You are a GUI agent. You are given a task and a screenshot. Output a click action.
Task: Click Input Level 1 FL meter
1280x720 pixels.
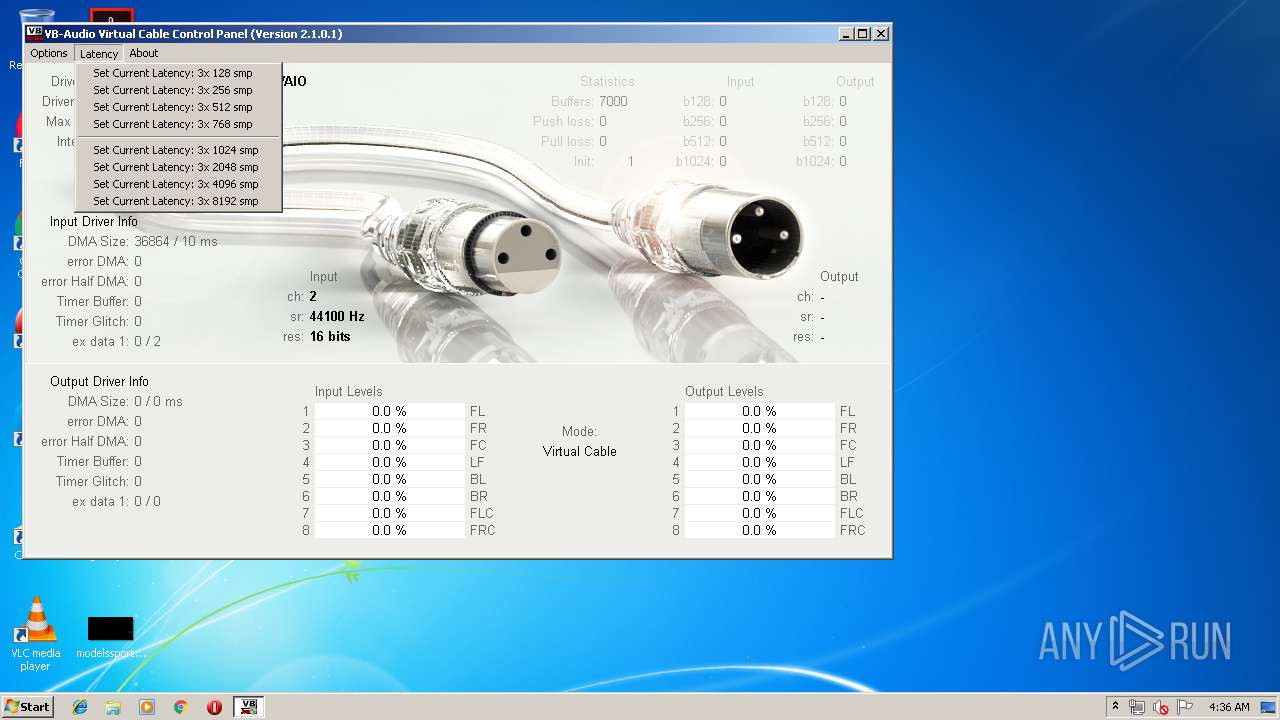pos(389,411)
